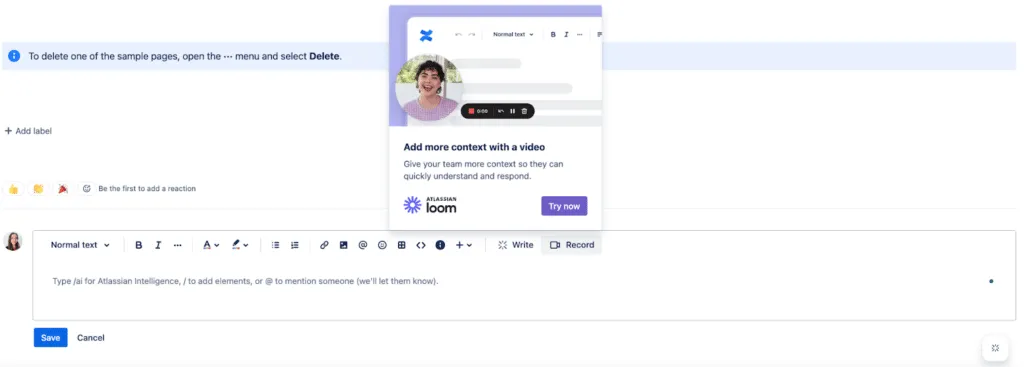Open add reaction emoji picker
The image size is (1024, 367).
87,189
